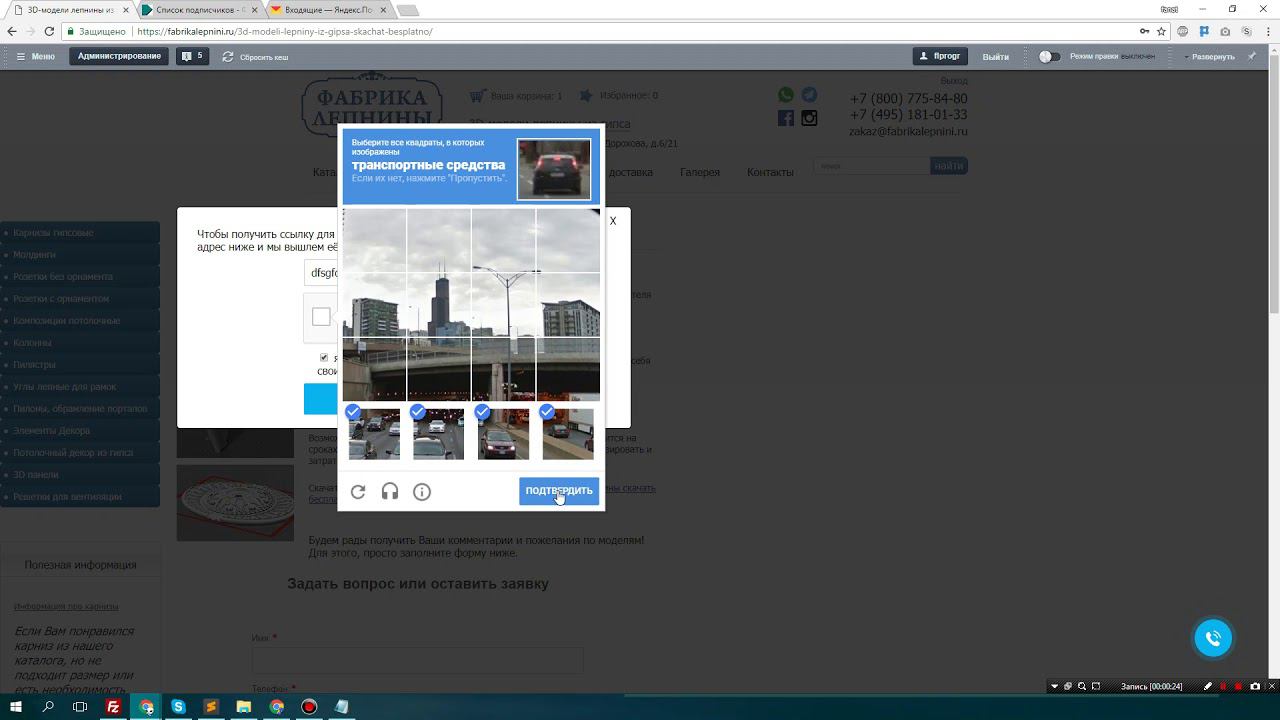This screenshot has width=1280, height=720.
Task: Open the ABP adblock extension
Action: click(x=1183, y=31)
